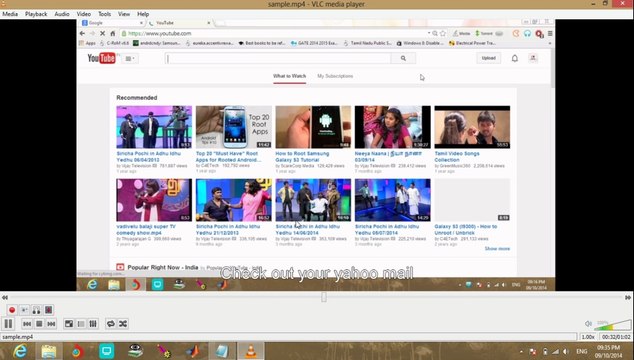Image resolution: width=634 pixels, height=360 pixels.
Task: Click 'Tamil Video Songs Collection' title
Action: coord(457,157)
